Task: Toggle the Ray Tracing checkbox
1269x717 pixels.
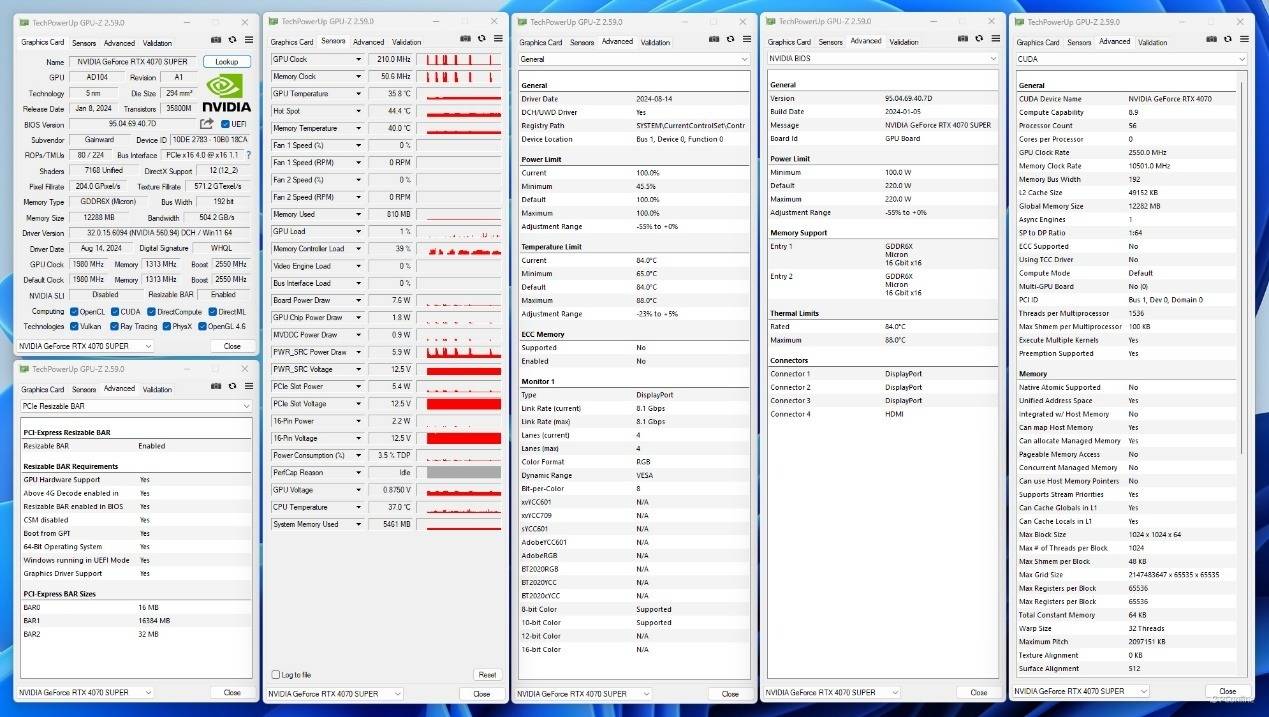Action: 113,326
